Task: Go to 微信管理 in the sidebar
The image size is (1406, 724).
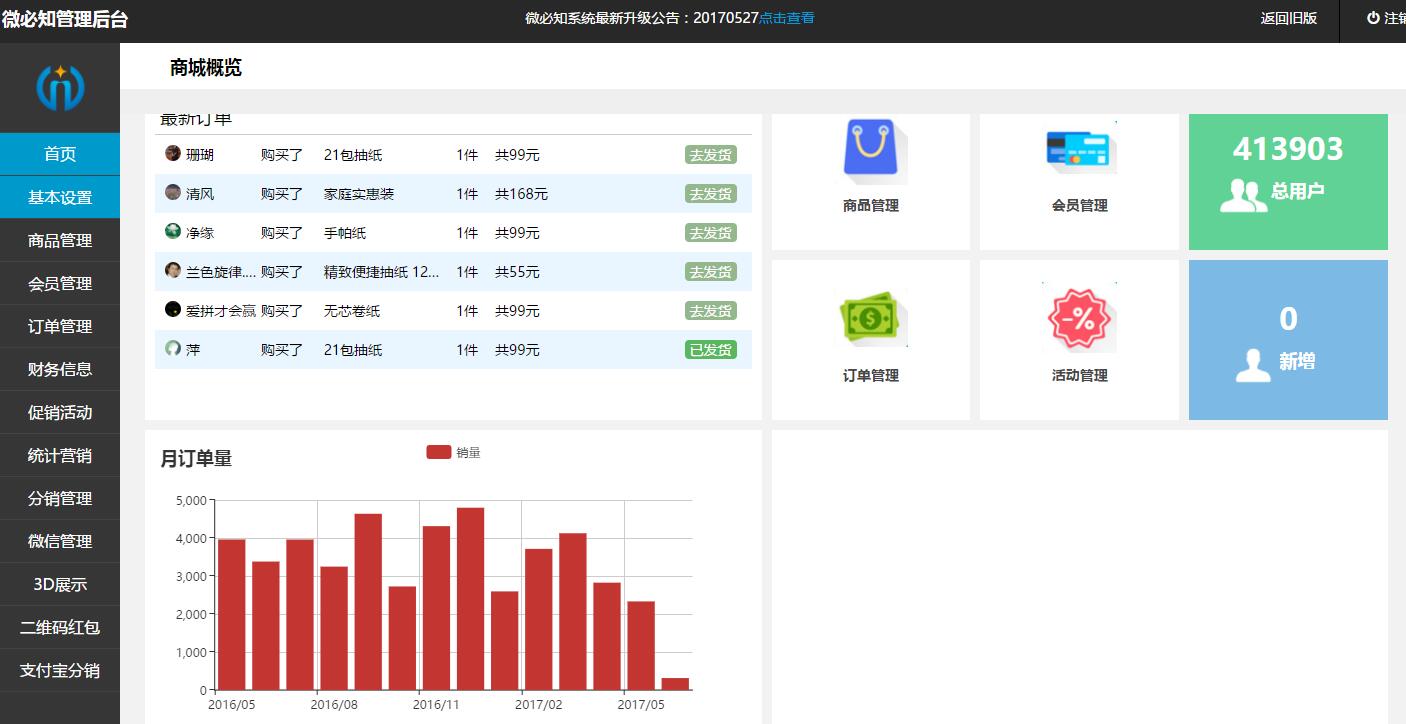Action: 60,541
